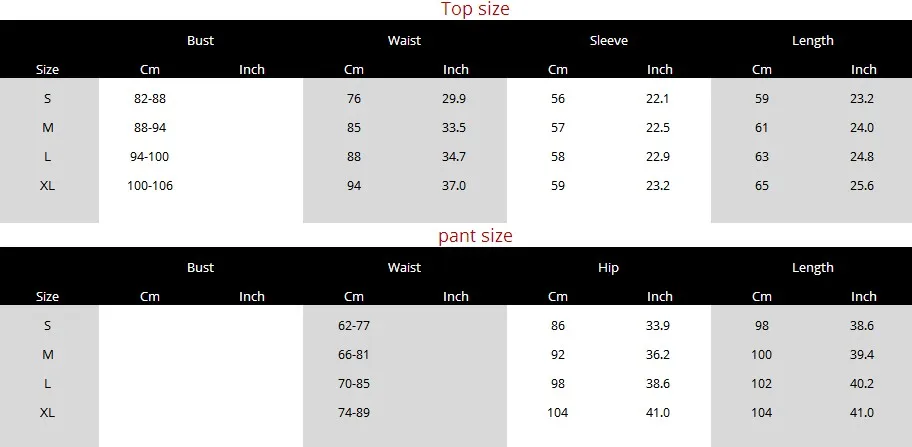The height and width of the screenshot is (447, 912).
Task: Click hip inch value 33.9
Action: (658, 326)
